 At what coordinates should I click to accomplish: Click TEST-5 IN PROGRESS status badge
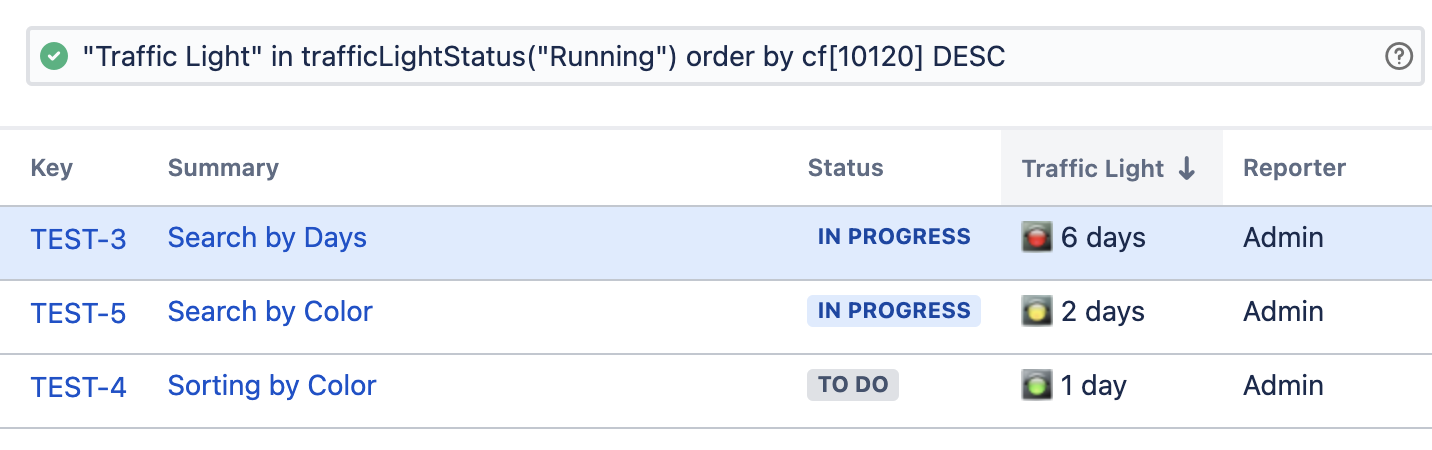pyautogui.click(x=894, y=311)
